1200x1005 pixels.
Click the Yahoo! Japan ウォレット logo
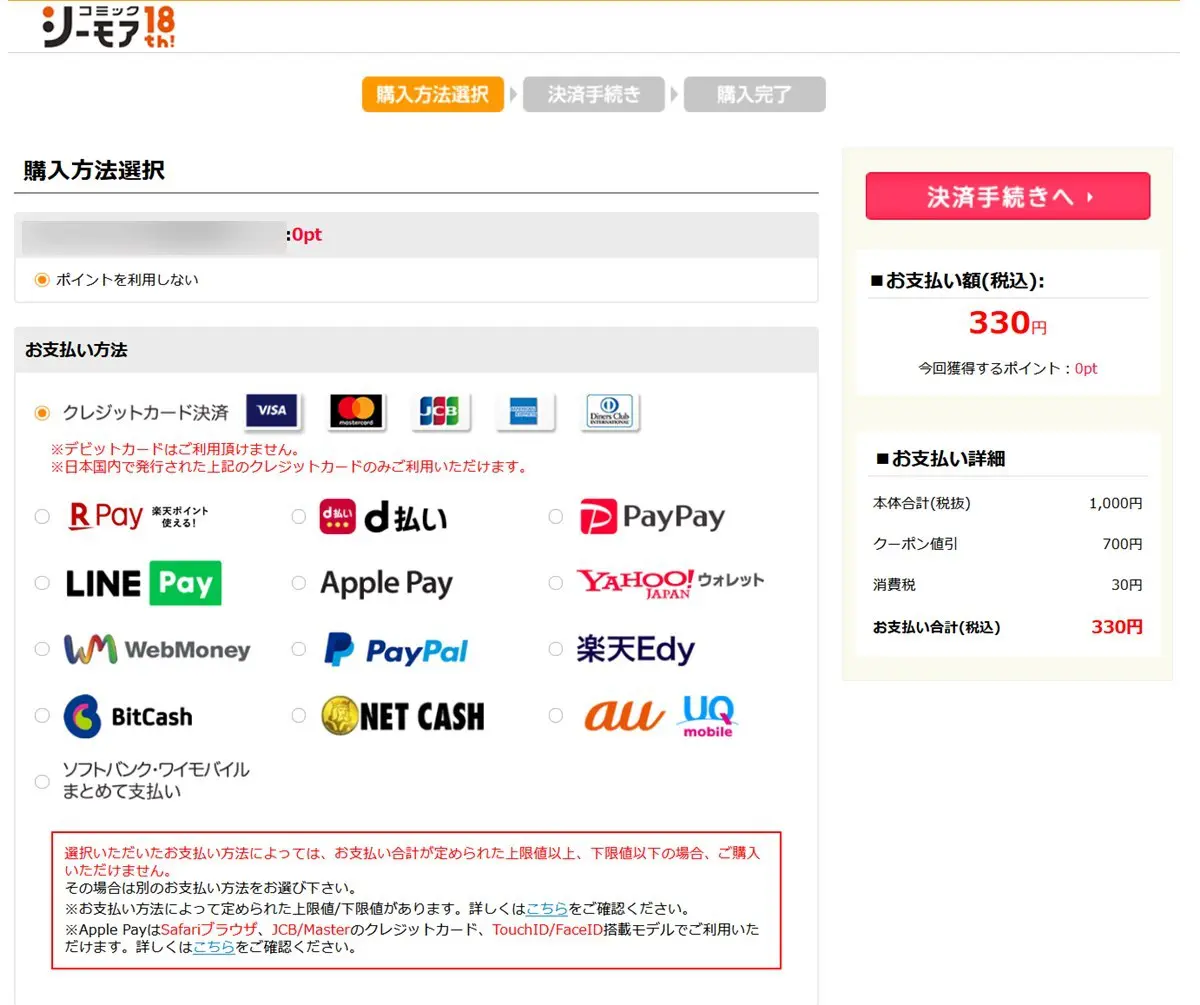pyautogui.click(x=669, y=582)
